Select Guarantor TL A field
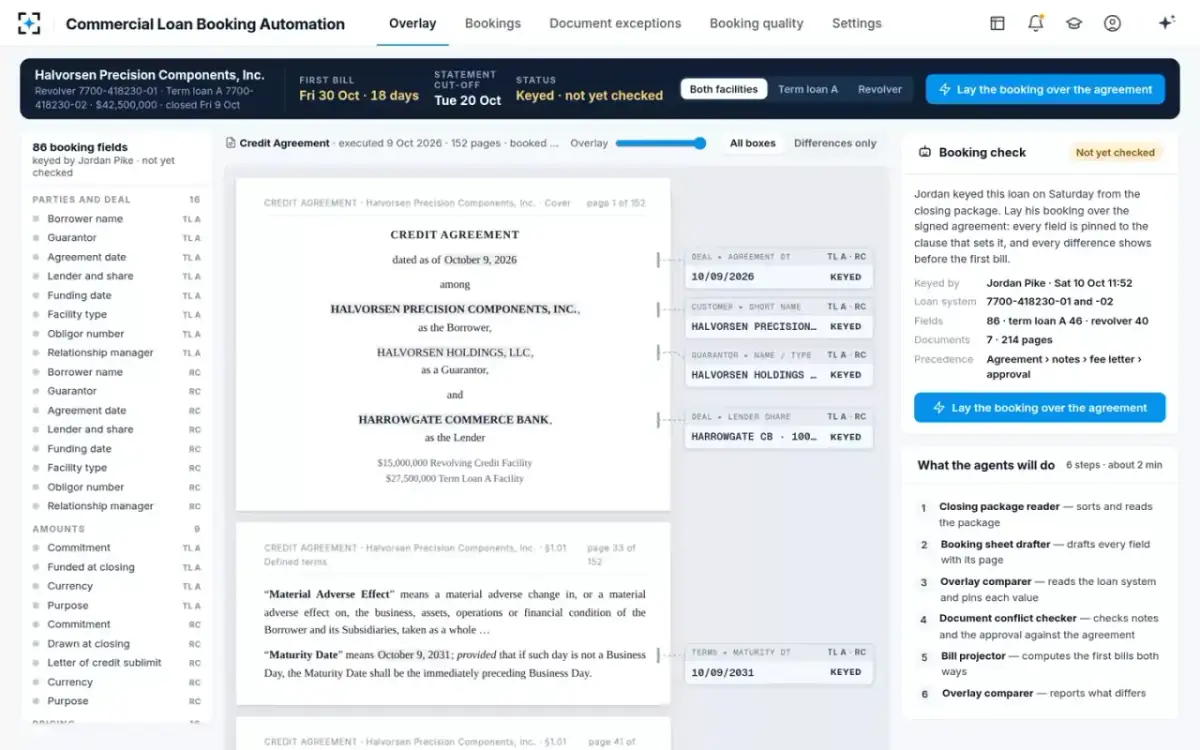This screenshot has height=750, width=1200. pyautogui.click(x=117, y=238)
